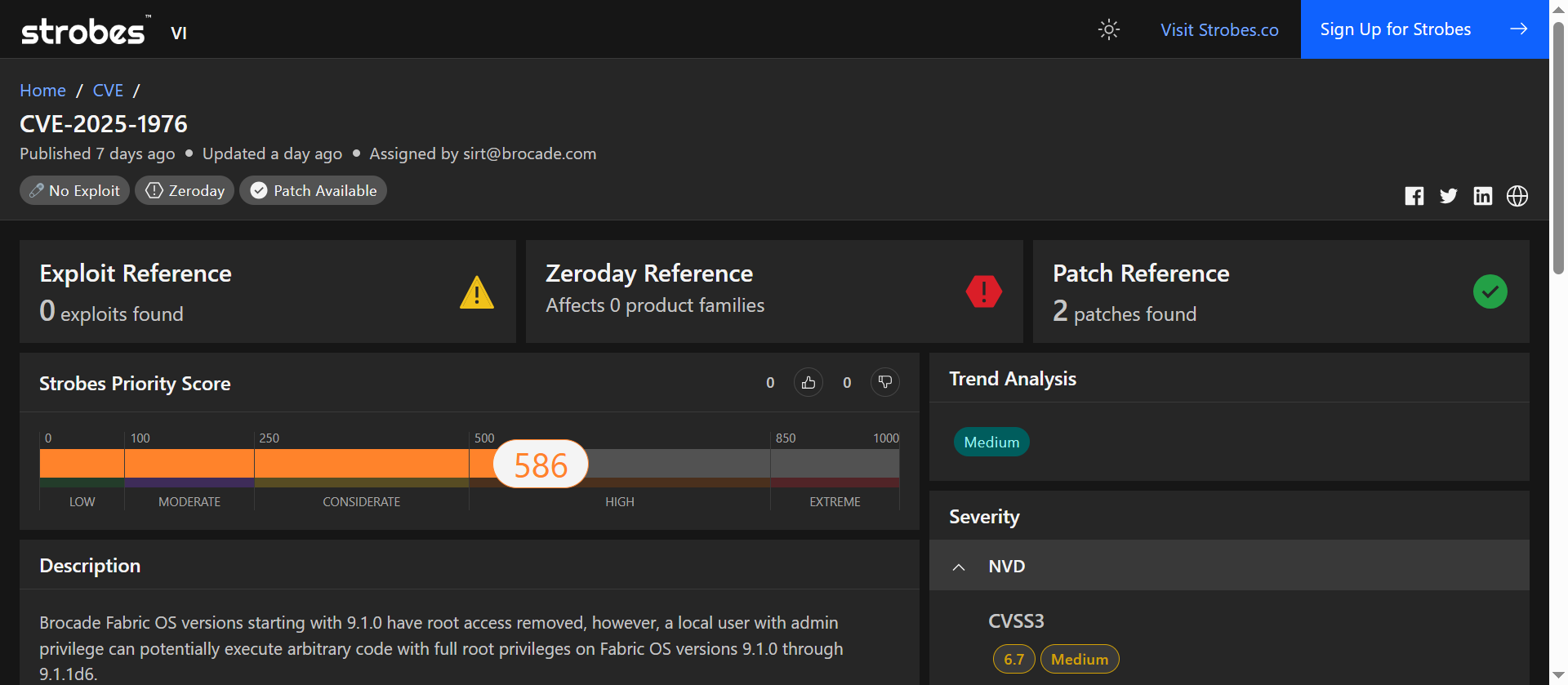The image size is (1568, 685).
Task: Click the Patch Available tag
Action: (313, 190)
